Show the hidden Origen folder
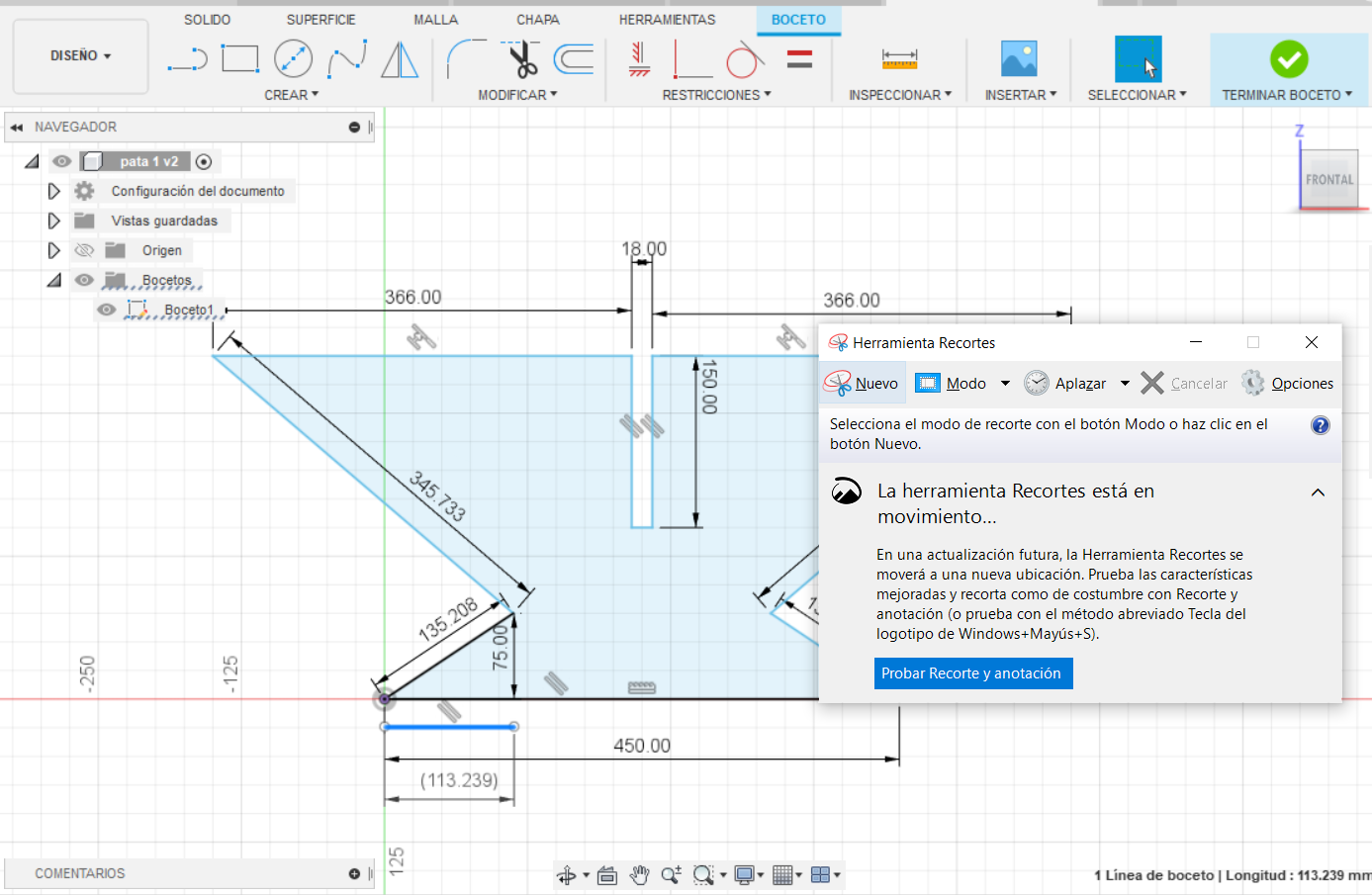Viewport: 1372px width, 895px height. [84, 250]
